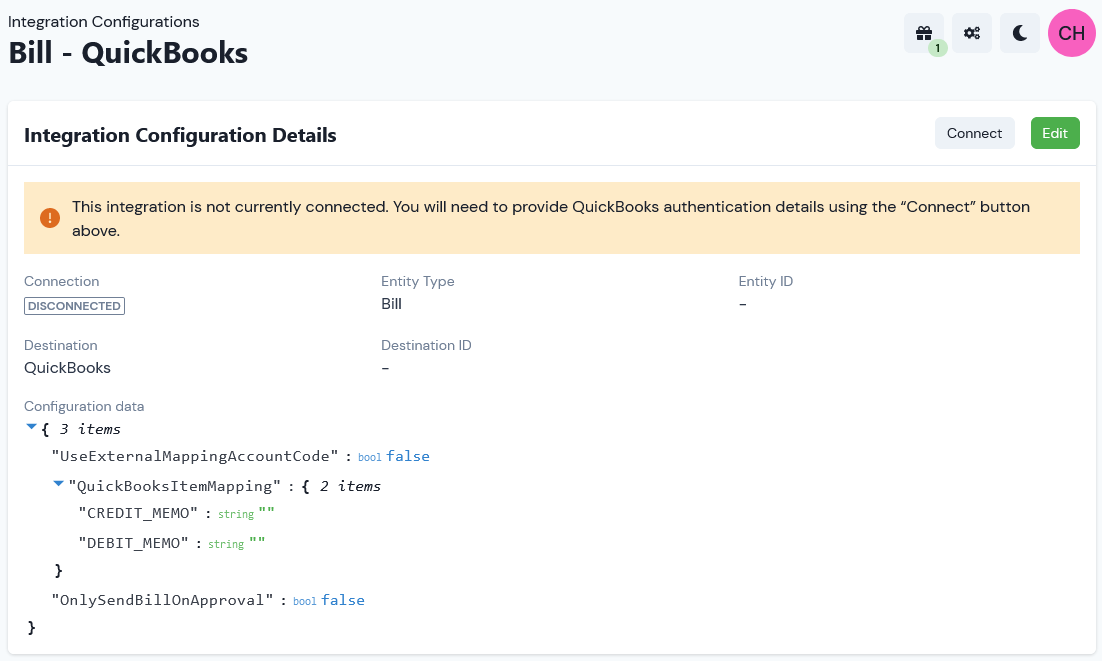1102x661 pixels.
Task: Select the "UseExternalMappingAccountCode" key
Action: (195, 456)
